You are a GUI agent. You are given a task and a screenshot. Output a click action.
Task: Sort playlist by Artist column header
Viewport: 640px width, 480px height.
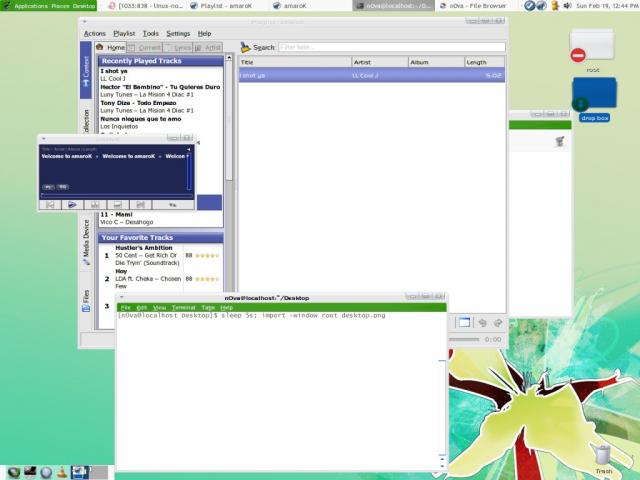coord(380,62)
